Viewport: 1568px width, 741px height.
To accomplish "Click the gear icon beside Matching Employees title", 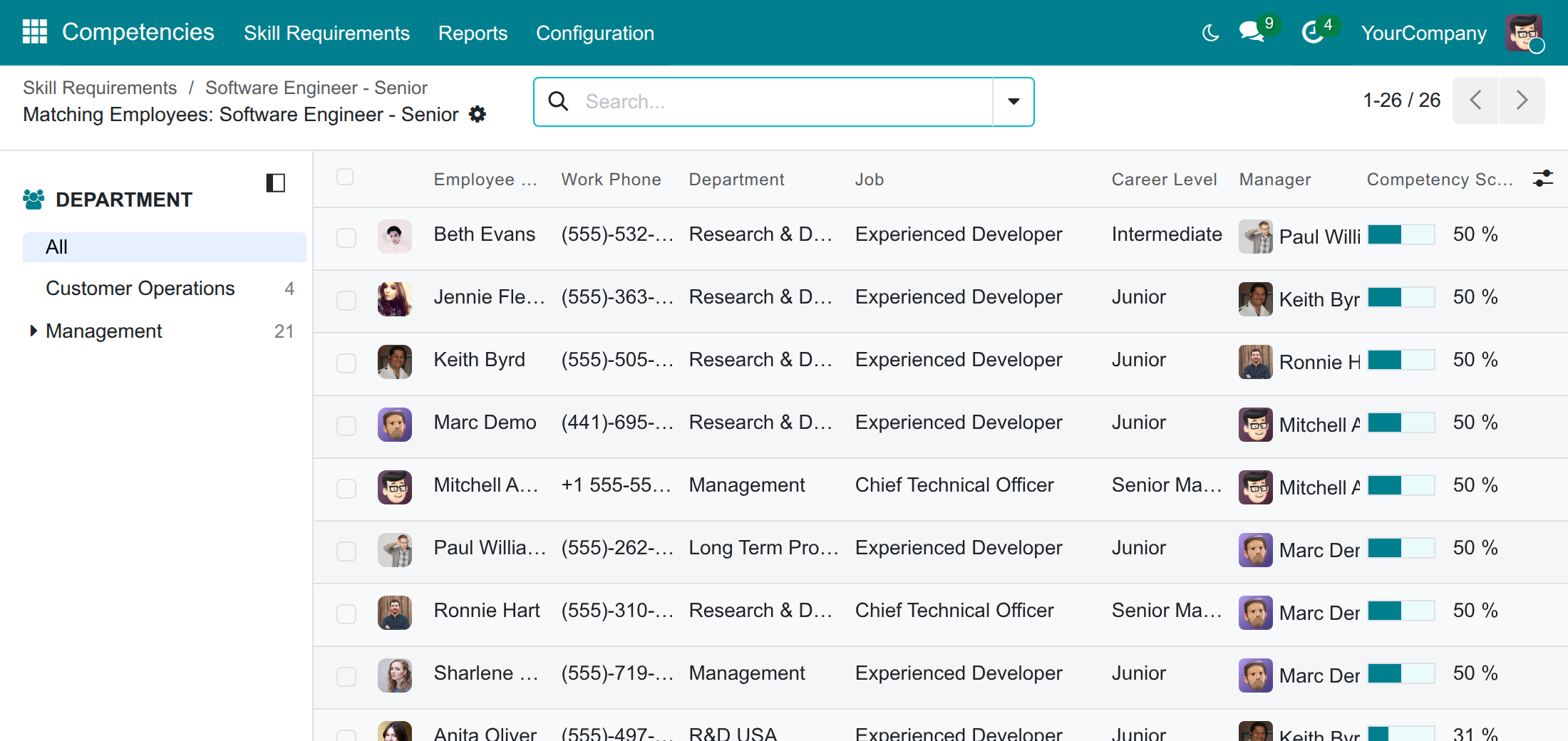I will 478,114.
